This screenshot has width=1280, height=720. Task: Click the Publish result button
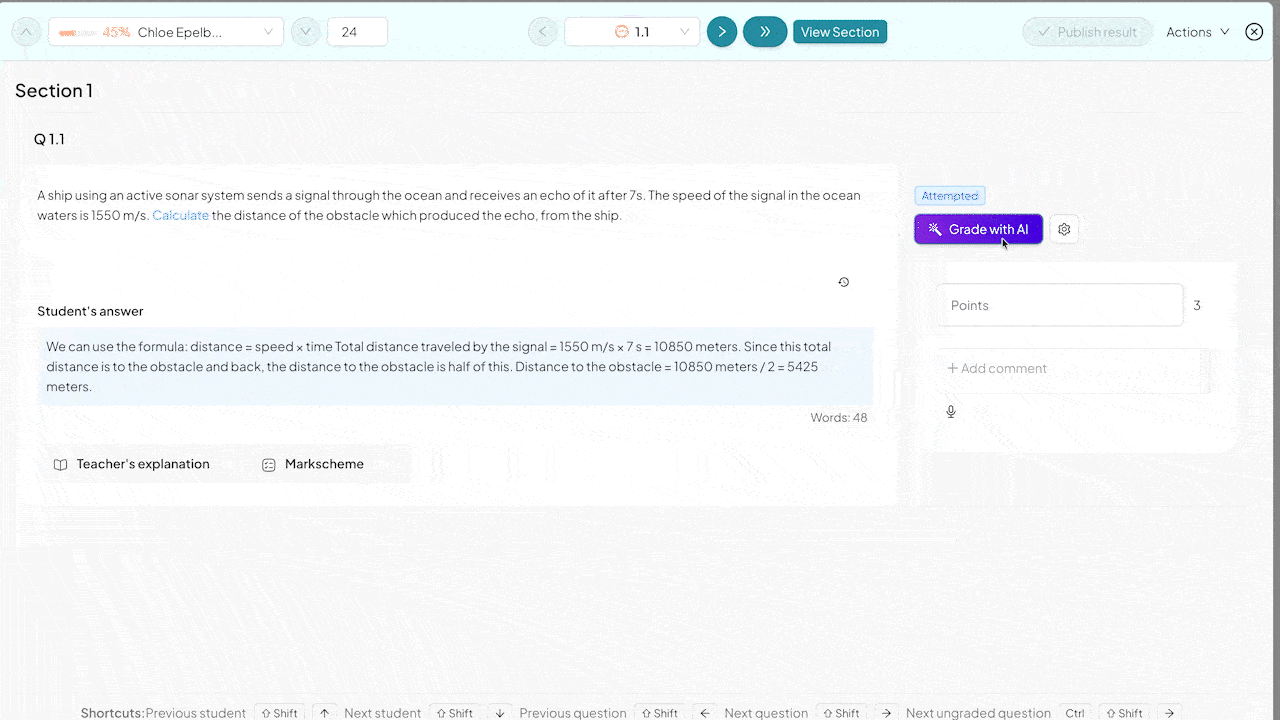click(x=1087, y=32)
